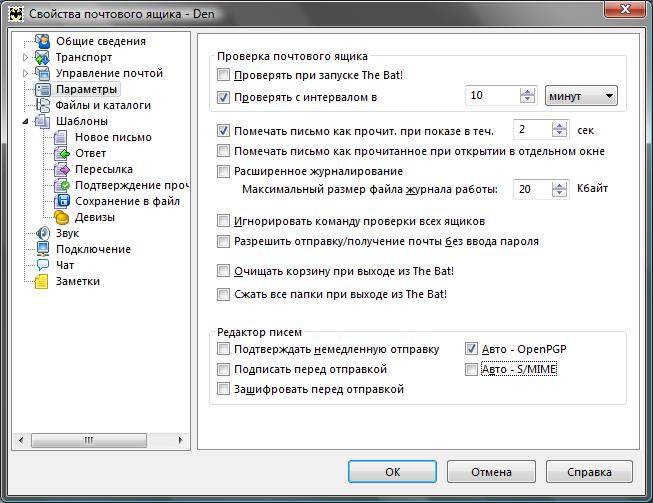Enable Расширенное журналирование checkbox
Screen dimensions: 653x503
coord(223,171)
